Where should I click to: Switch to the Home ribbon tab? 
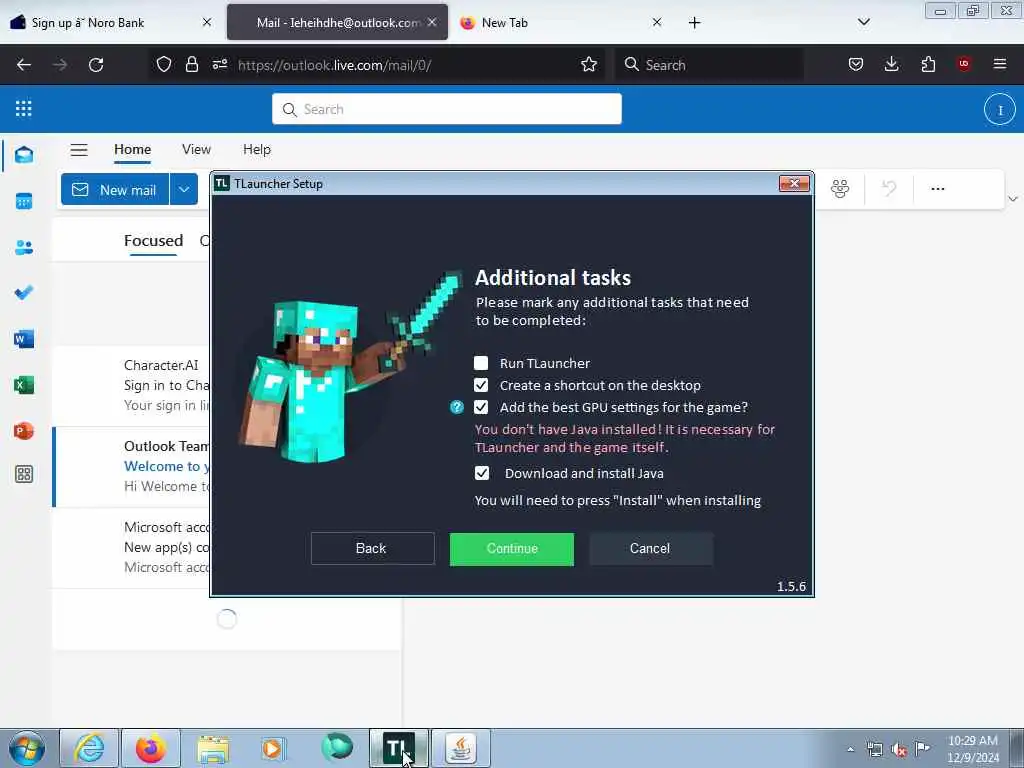coord(133,150)
